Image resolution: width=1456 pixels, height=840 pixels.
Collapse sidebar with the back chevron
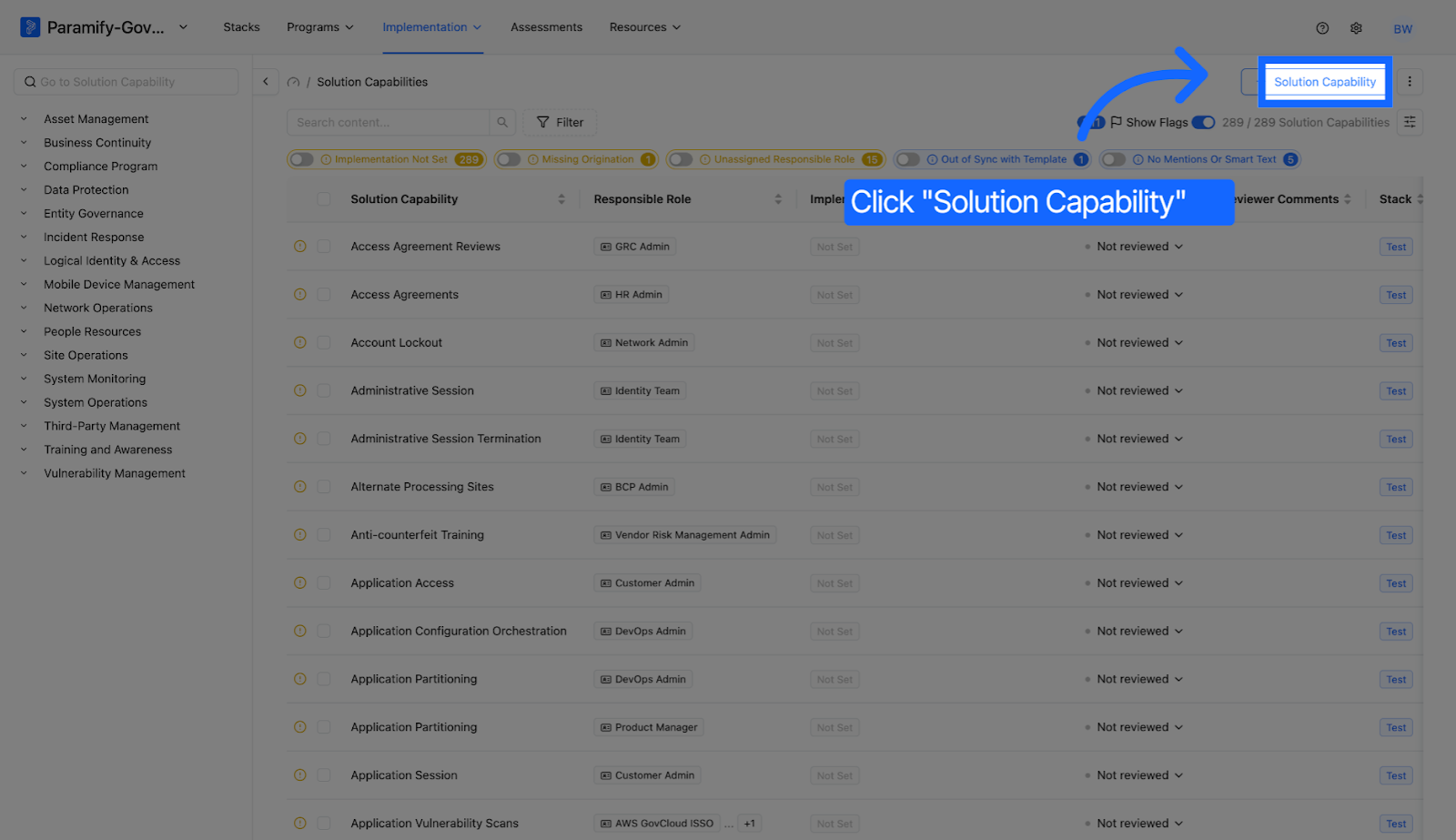tap(266, 82)
